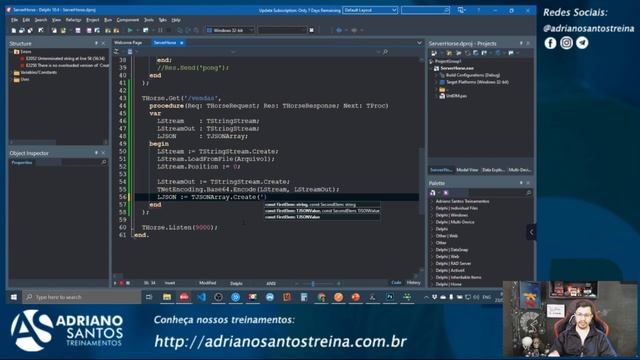Select the Code tab at editor bottom

click(x=396, y=282)
